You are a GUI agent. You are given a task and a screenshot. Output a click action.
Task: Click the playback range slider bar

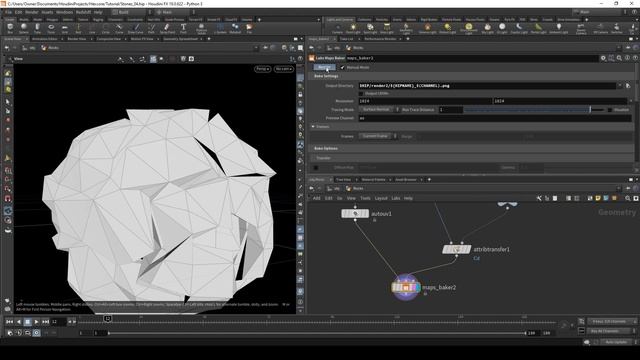[x=317, y=333]
